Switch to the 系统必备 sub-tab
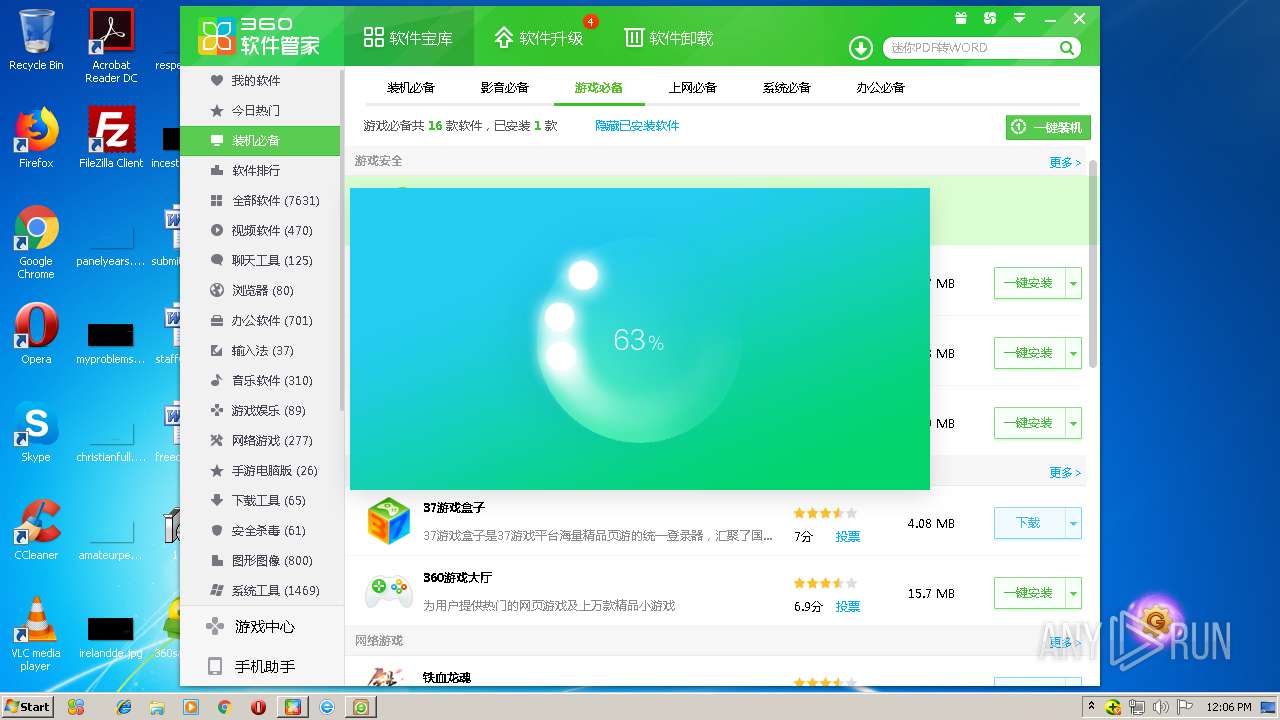This screenshot has height=720, width=1280. 786,88
